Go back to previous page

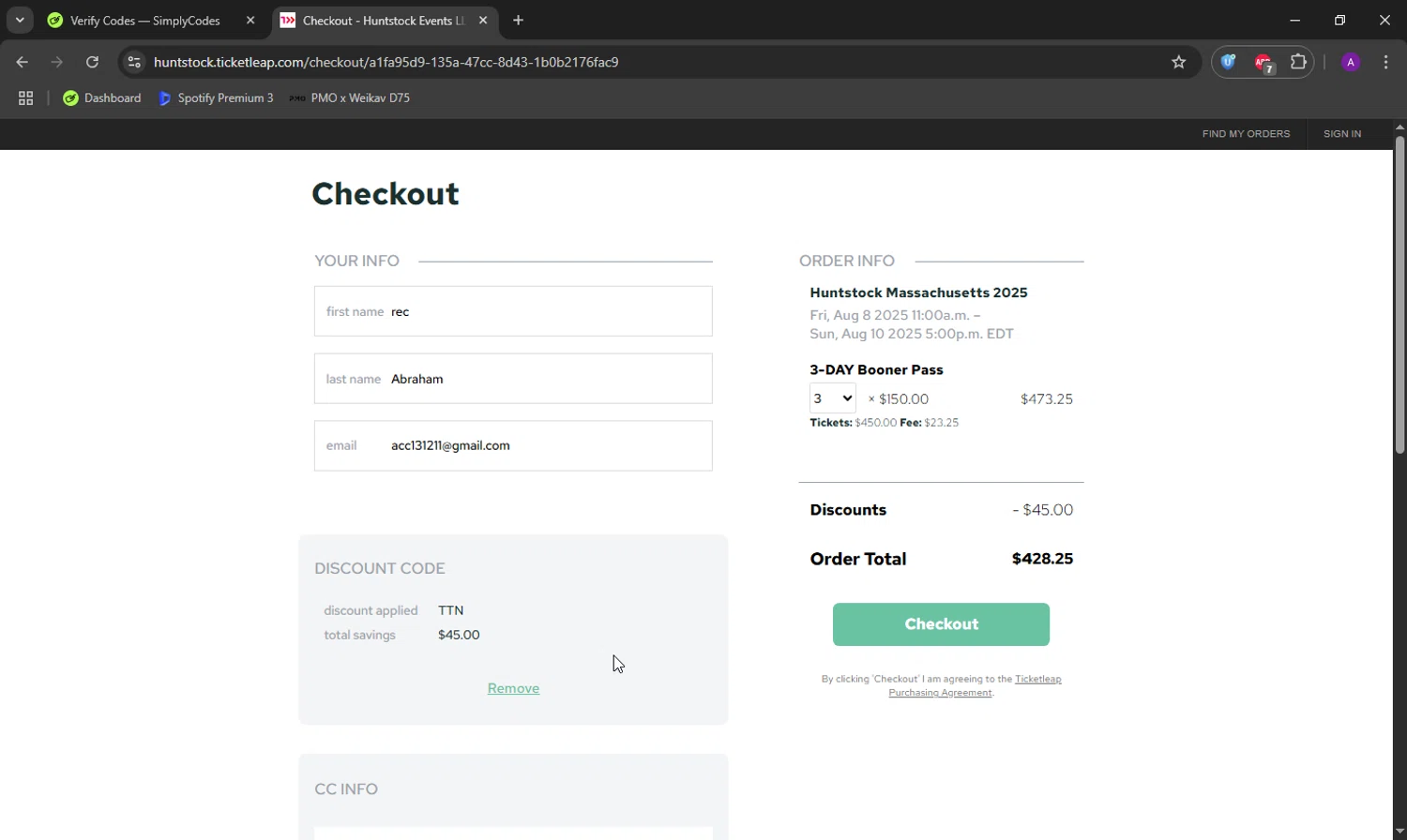23,62
